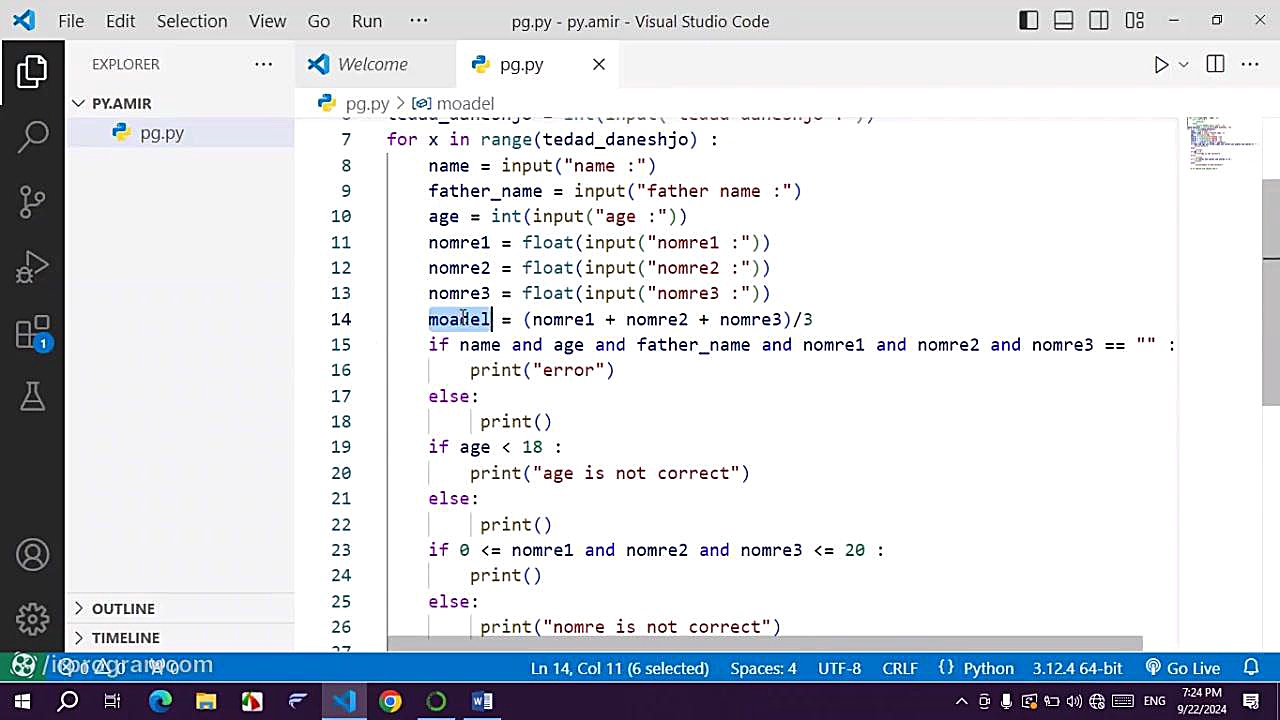The image size is (1280, 720).
Task: Click print("error") on line 16
Action: click(542, 370)
